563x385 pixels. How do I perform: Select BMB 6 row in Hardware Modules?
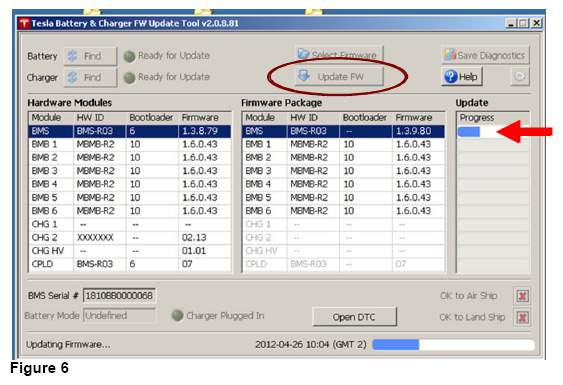[130, 211]
